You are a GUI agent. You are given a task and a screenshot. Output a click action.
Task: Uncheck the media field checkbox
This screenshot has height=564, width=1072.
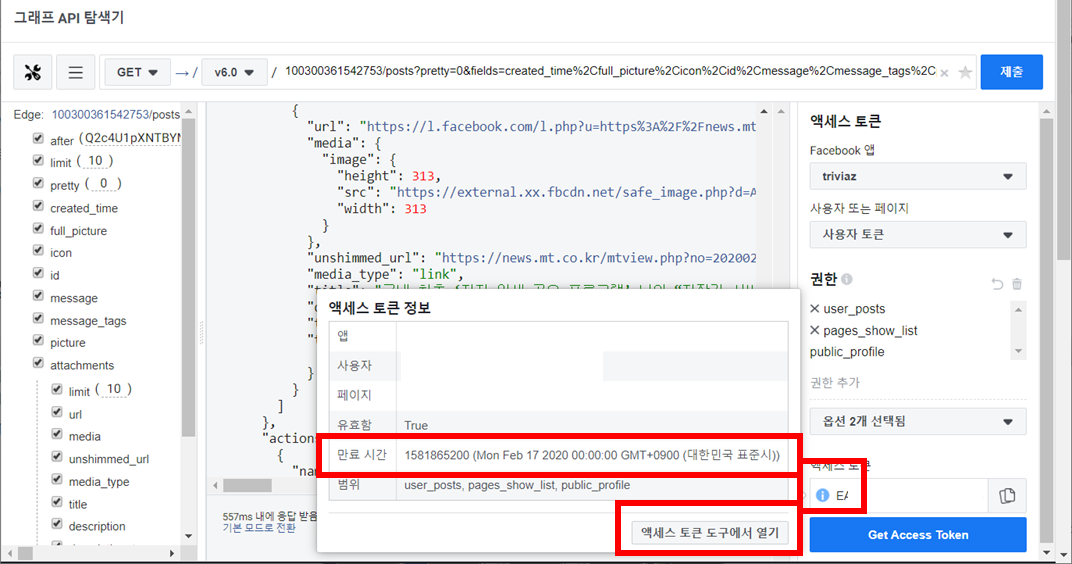tap(57, 434)
